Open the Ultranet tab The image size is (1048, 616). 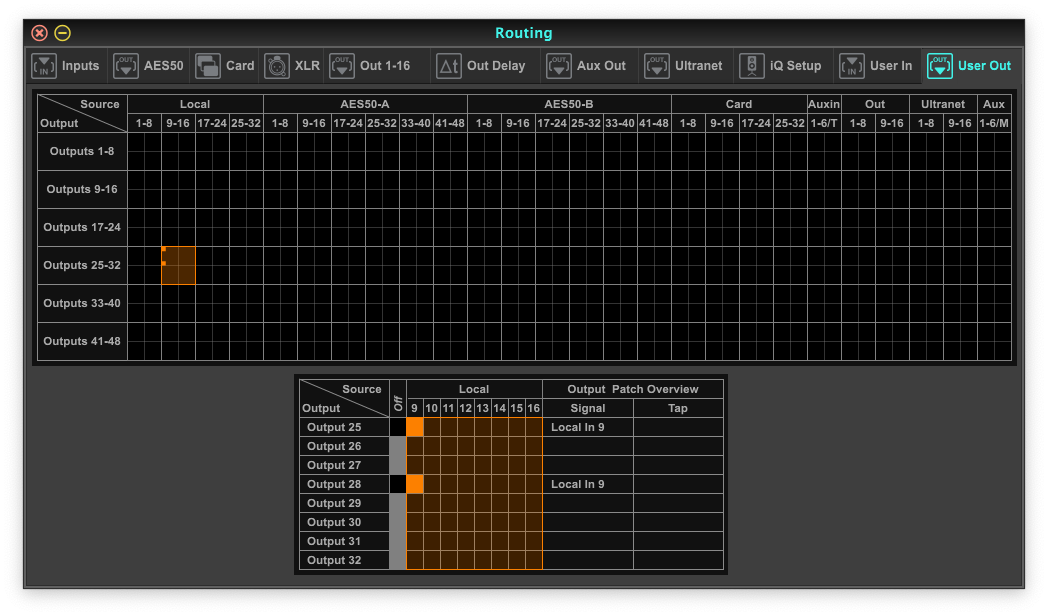point(697,66)
